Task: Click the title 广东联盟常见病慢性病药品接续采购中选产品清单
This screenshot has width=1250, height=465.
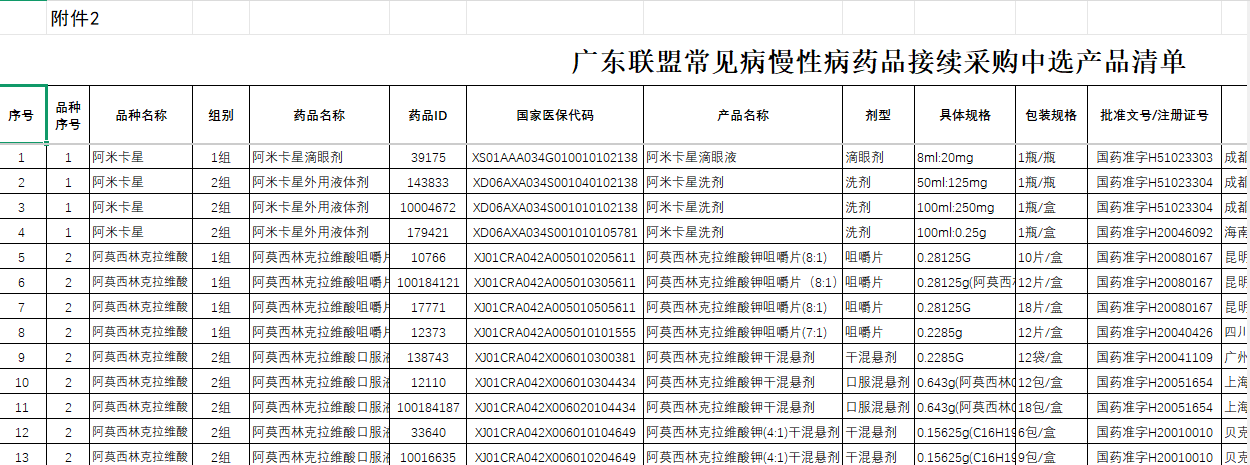Action: tap(878, 62)
